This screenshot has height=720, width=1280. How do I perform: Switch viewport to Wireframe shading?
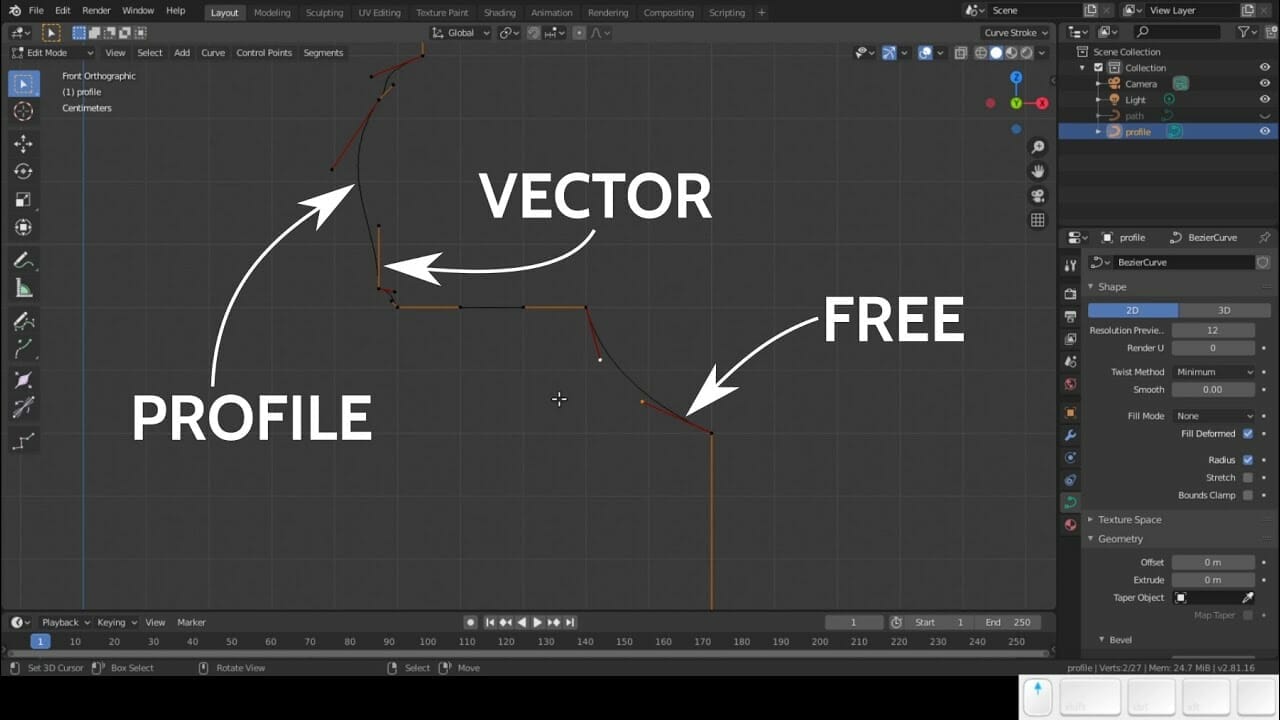(981, 53)
